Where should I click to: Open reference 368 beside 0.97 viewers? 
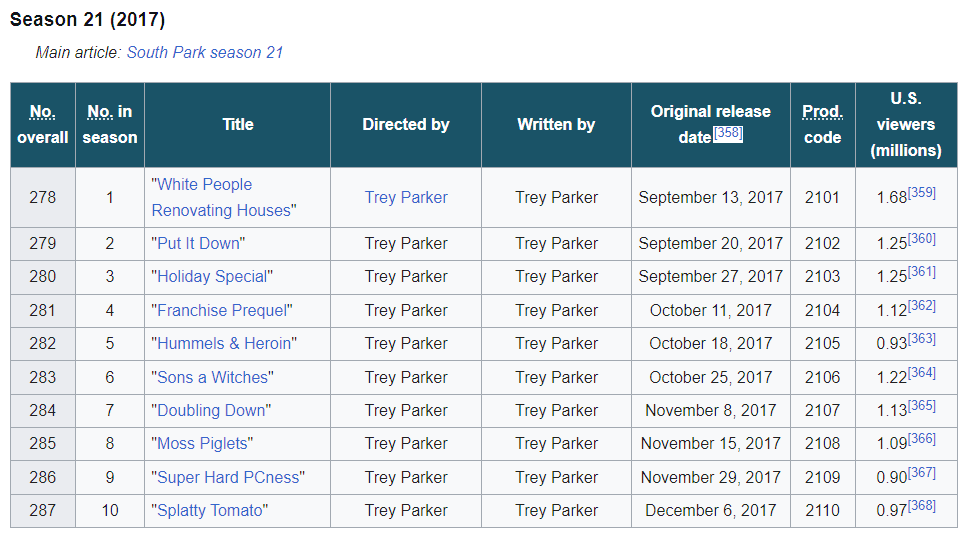coord(922,505)
